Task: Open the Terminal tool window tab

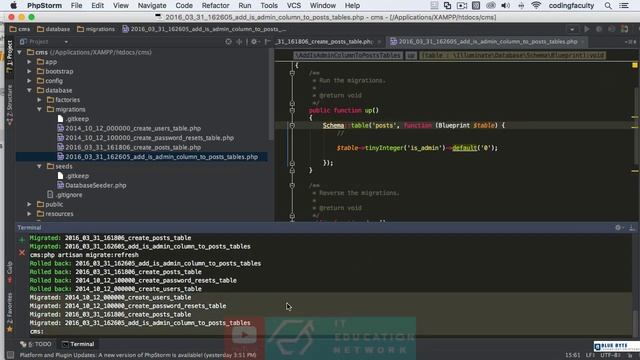Action: [78, 344]
